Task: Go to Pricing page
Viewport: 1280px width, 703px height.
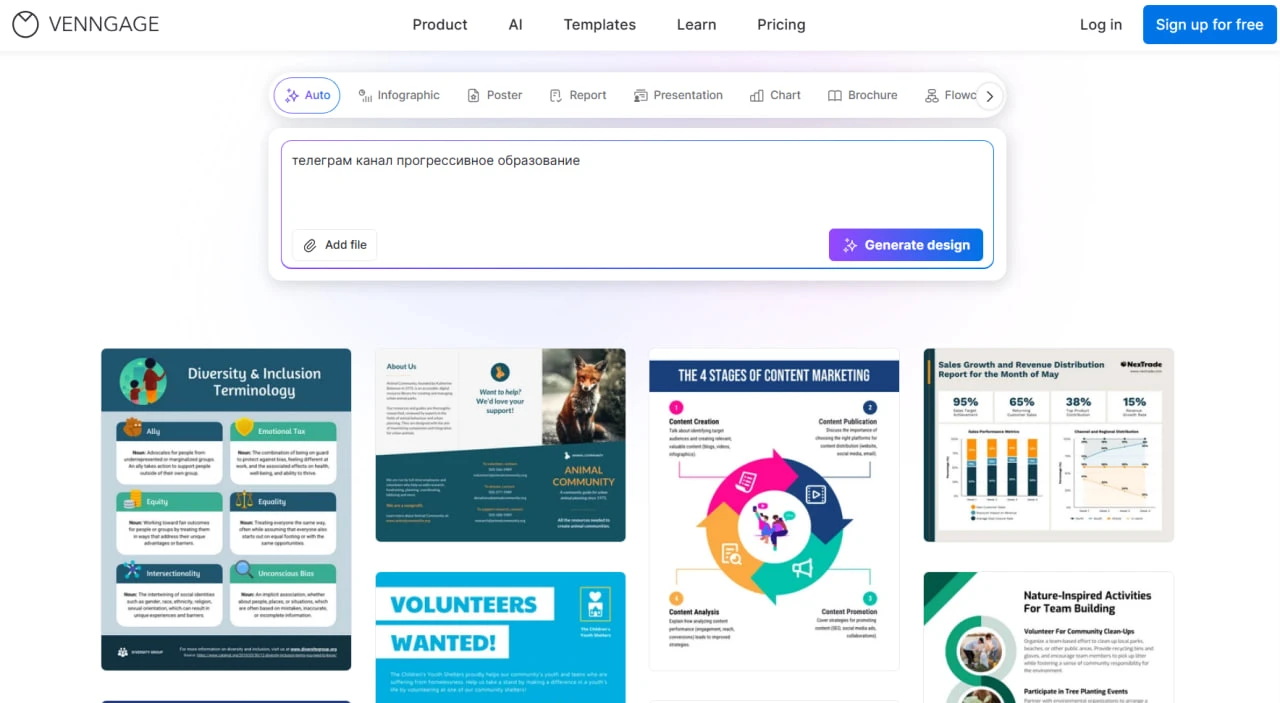Action: click(x=781, y=25)
